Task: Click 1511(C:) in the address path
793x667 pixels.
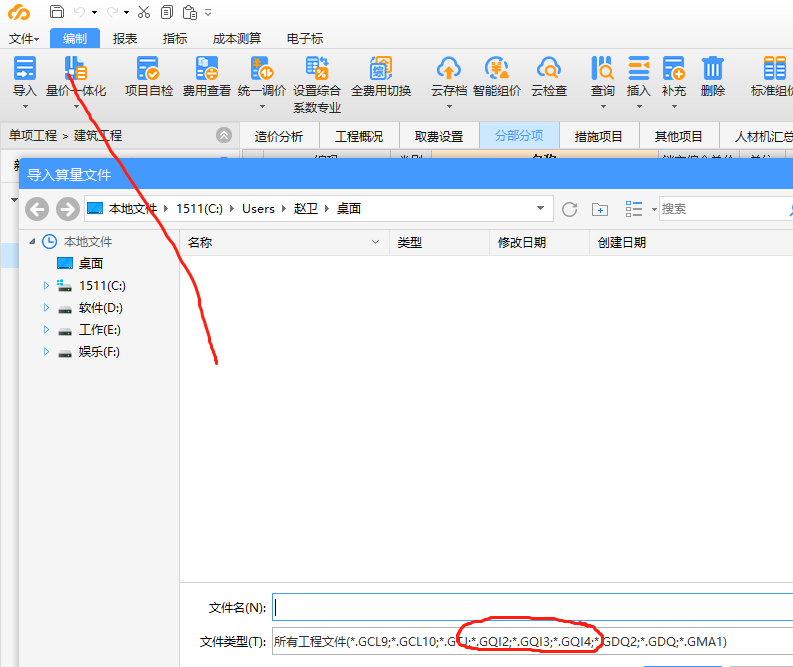Action: pos(199,208)
